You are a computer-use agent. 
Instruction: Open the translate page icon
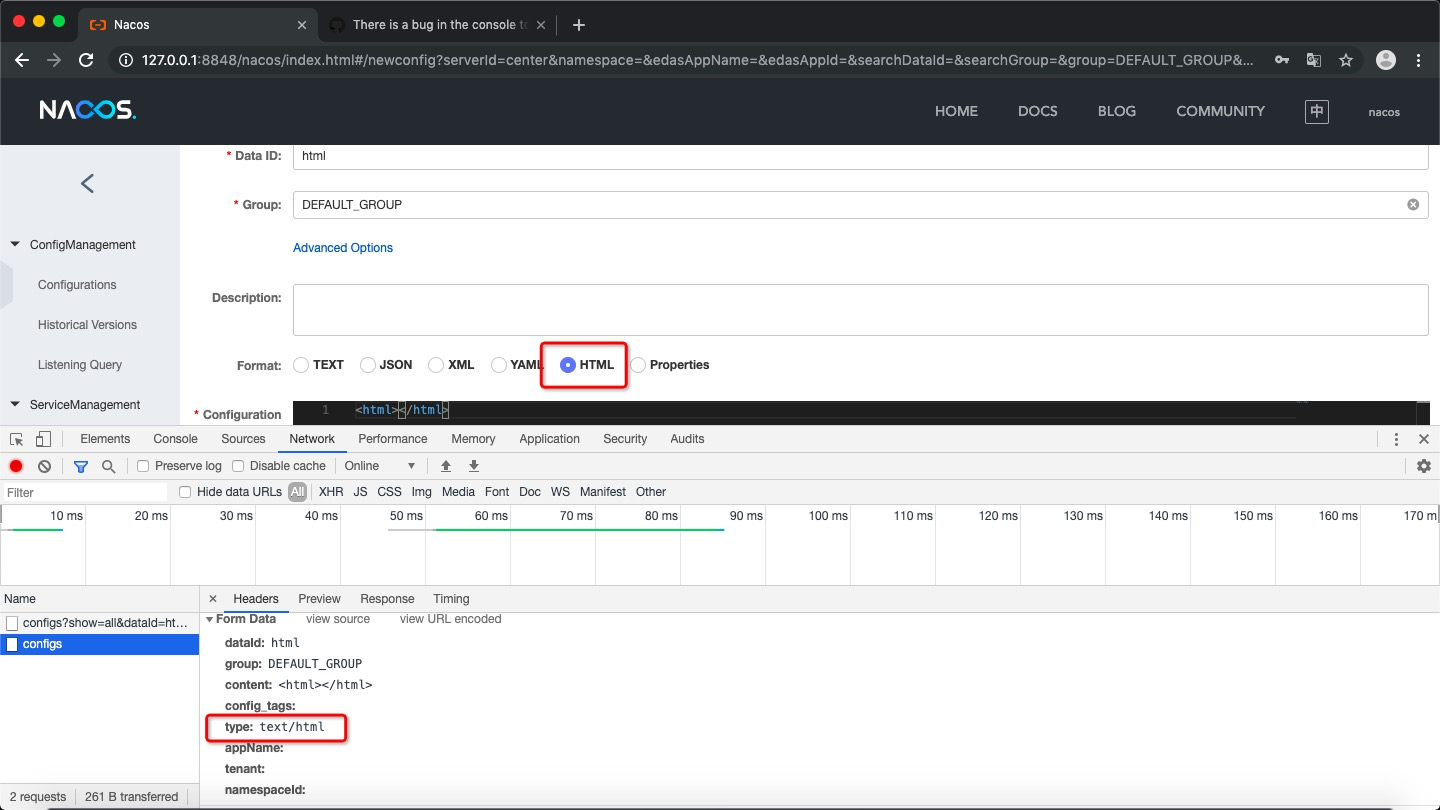click(x=1316, y=60)
